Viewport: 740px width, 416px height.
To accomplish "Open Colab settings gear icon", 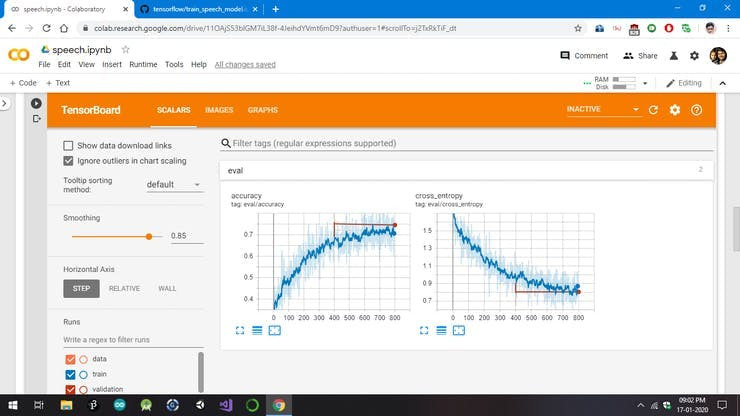I will (694, 56).
